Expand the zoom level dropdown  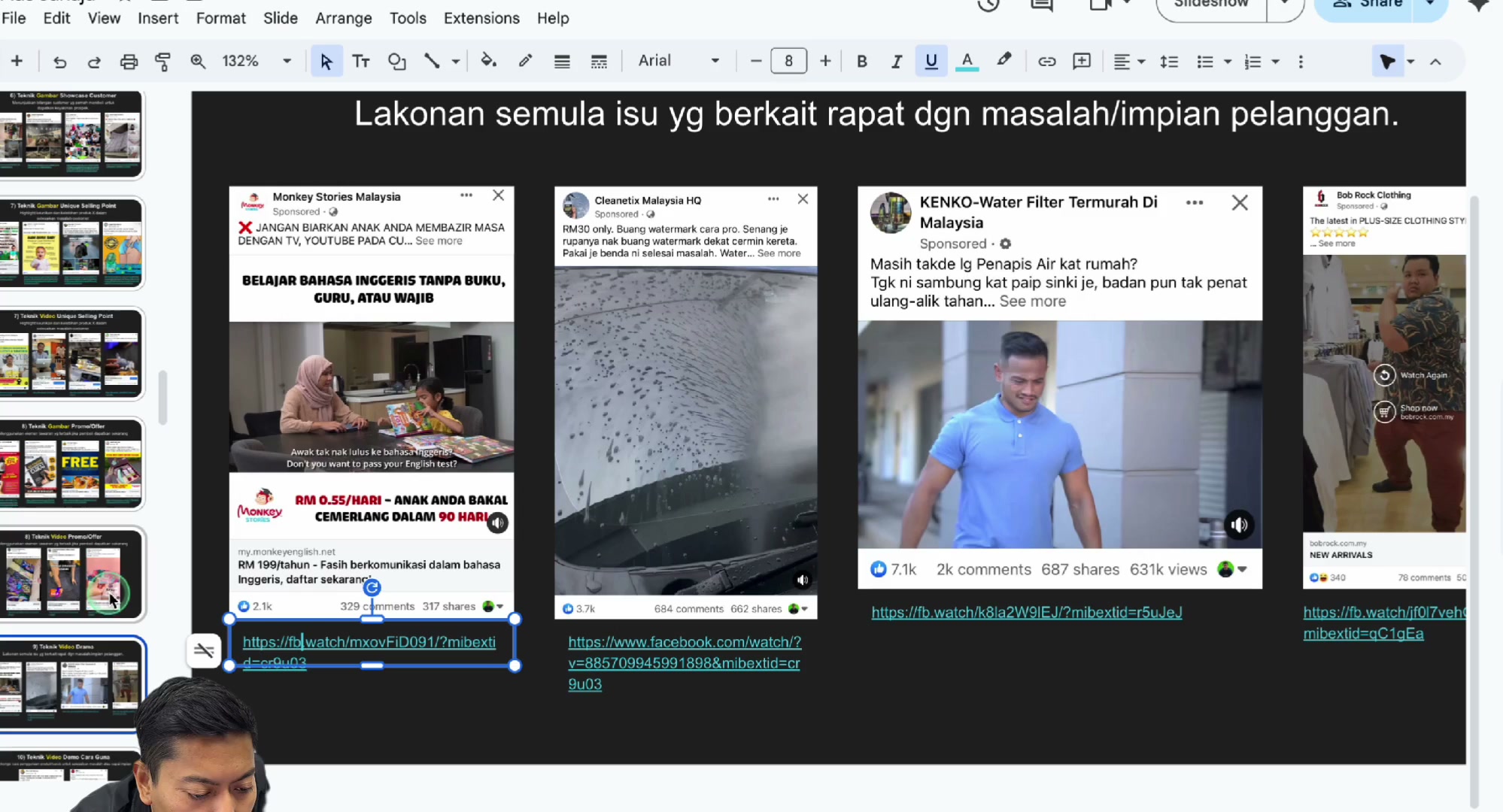(x=287, y=62)
